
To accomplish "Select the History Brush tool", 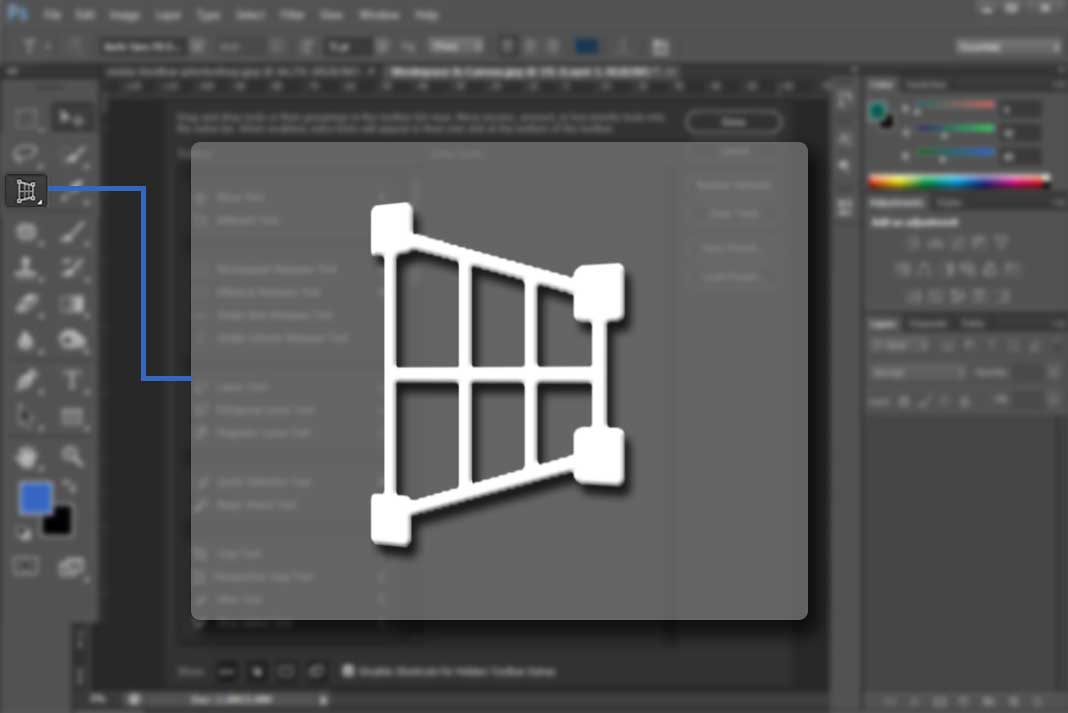I will [72, 268].
